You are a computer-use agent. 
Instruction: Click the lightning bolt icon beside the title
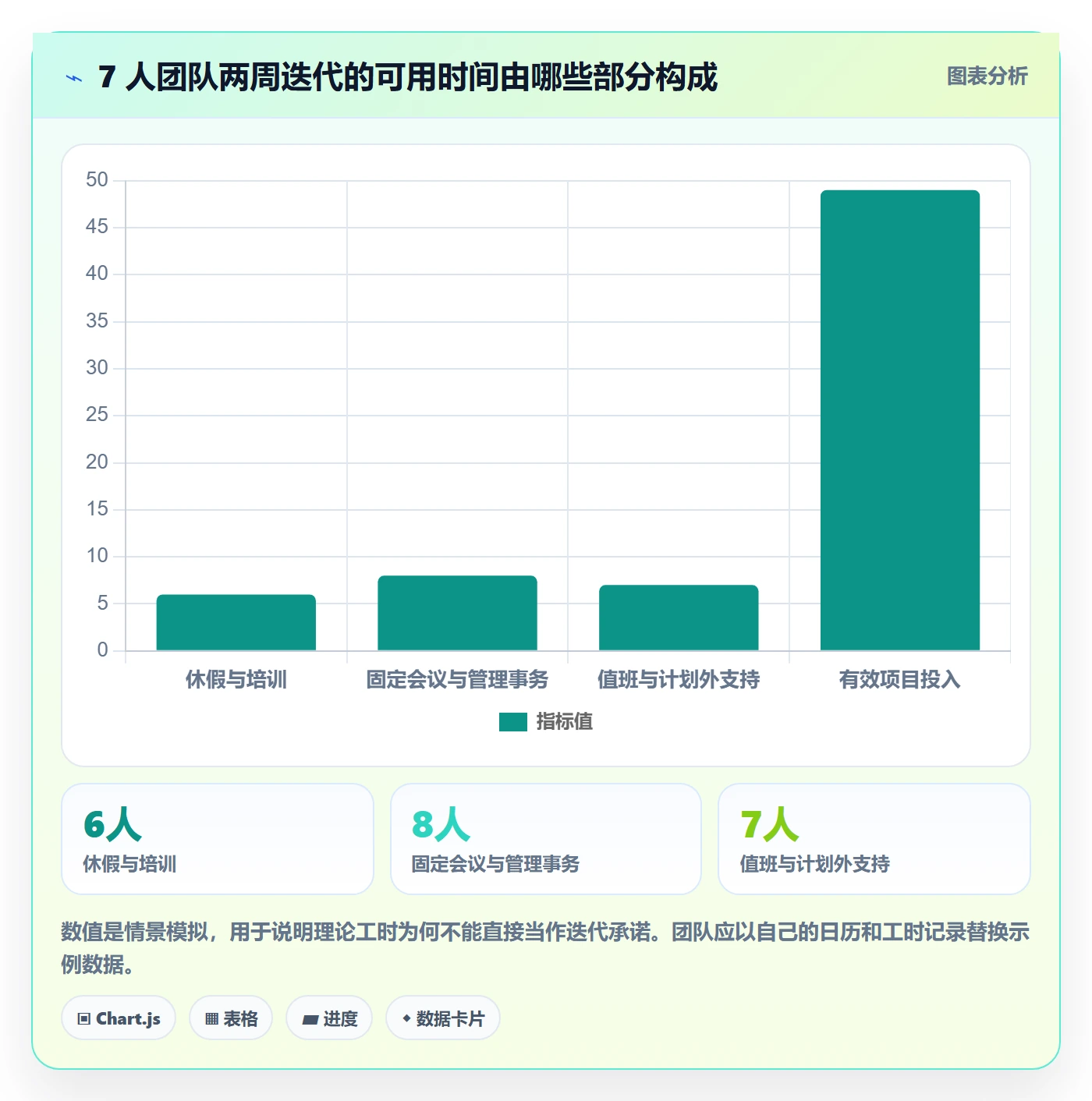coord(74,78)
